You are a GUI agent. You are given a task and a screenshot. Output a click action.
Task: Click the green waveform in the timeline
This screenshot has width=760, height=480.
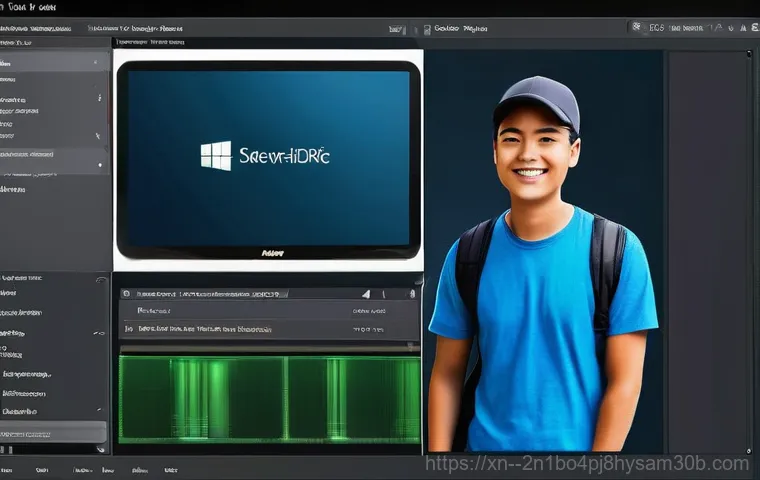[268, 398]
